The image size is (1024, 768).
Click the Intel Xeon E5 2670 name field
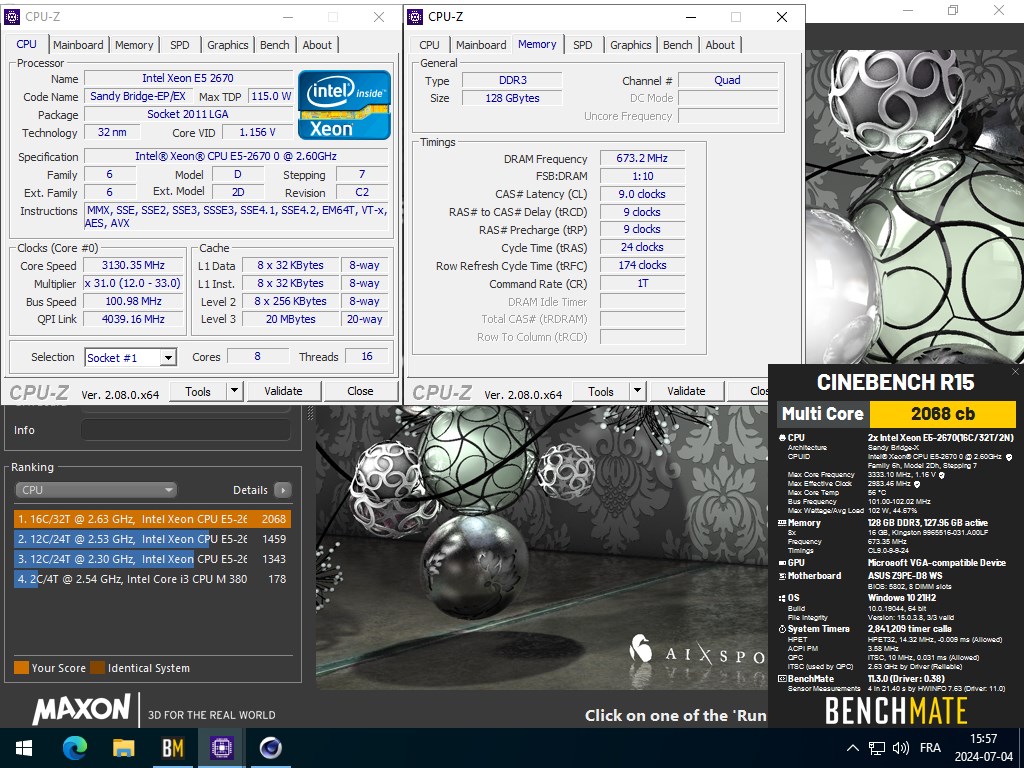188,78
